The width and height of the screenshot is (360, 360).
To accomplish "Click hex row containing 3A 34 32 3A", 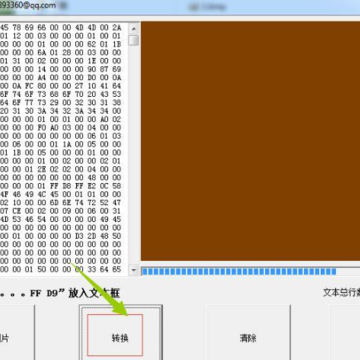I will (x=60, y=111).
